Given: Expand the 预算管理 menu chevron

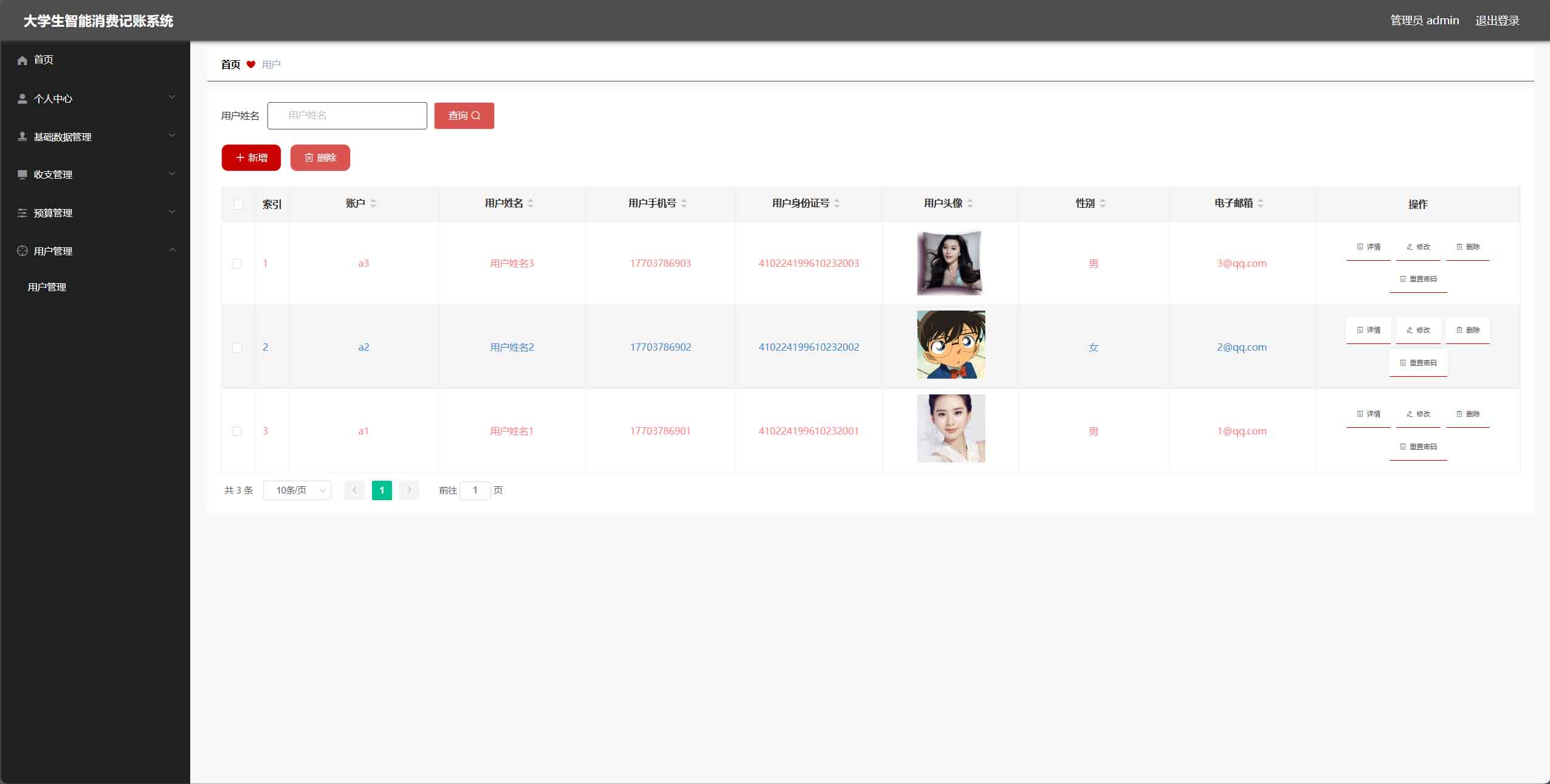Looking at the screenshot, I should [x=172, y=212].
